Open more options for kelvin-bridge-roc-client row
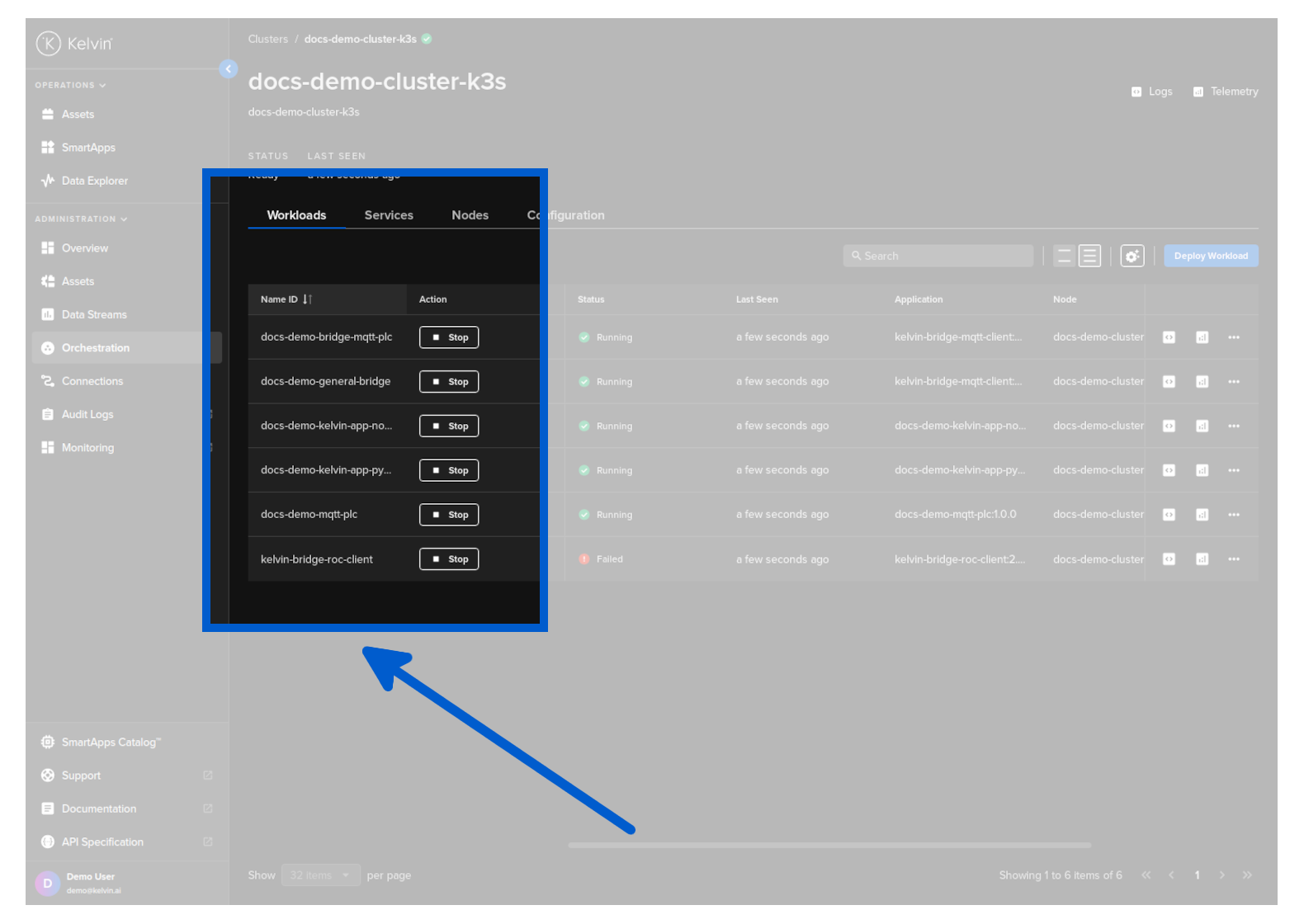This screenshot has height=924, width=1304. click(x=1233, y=559)
